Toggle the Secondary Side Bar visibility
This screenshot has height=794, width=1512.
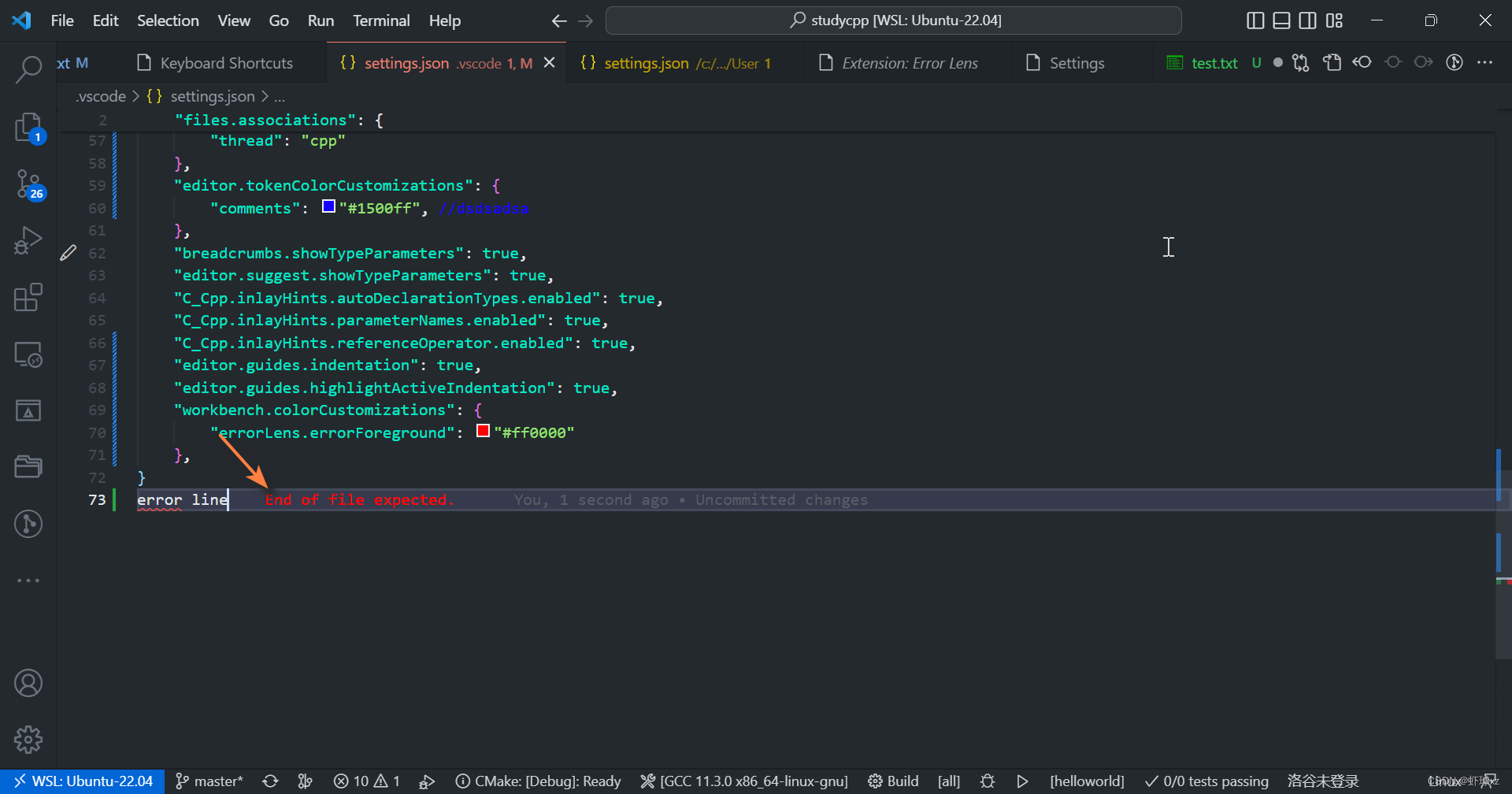[x=1308, y=20]
